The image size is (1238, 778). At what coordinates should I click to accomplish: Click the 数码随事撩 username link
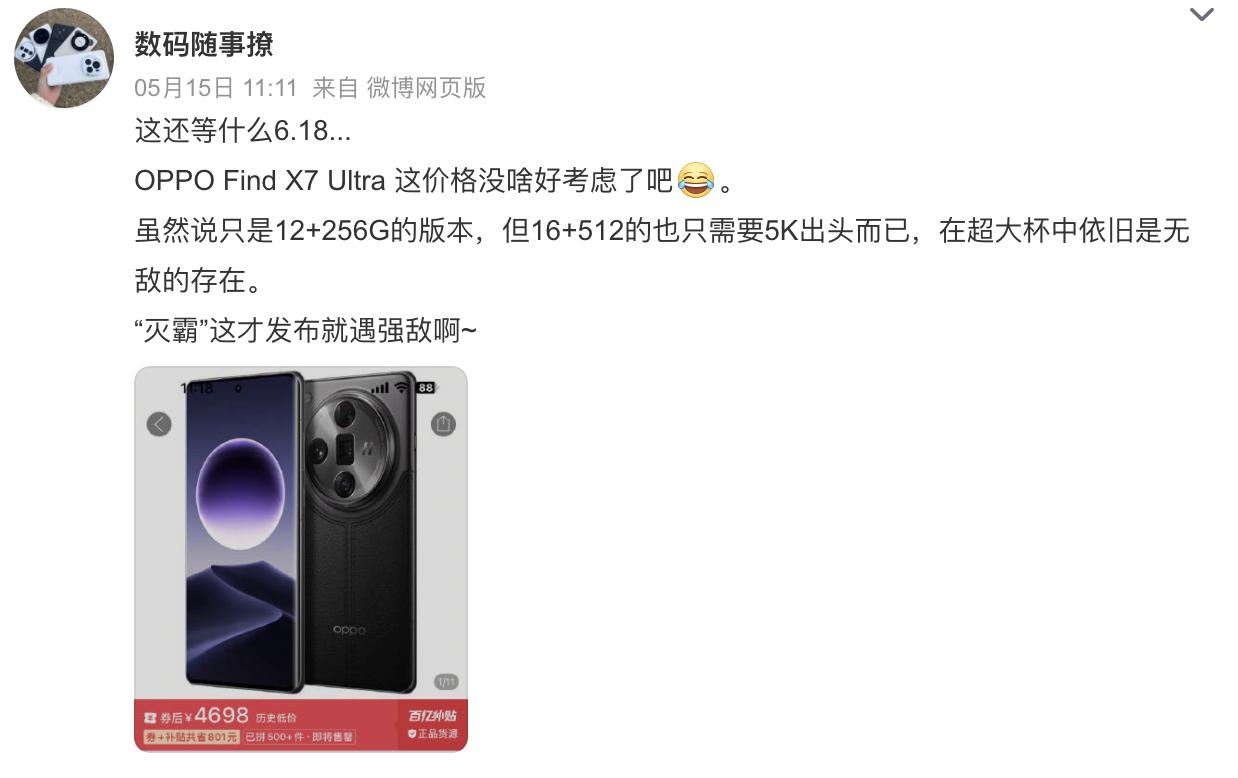click(204, 44)
